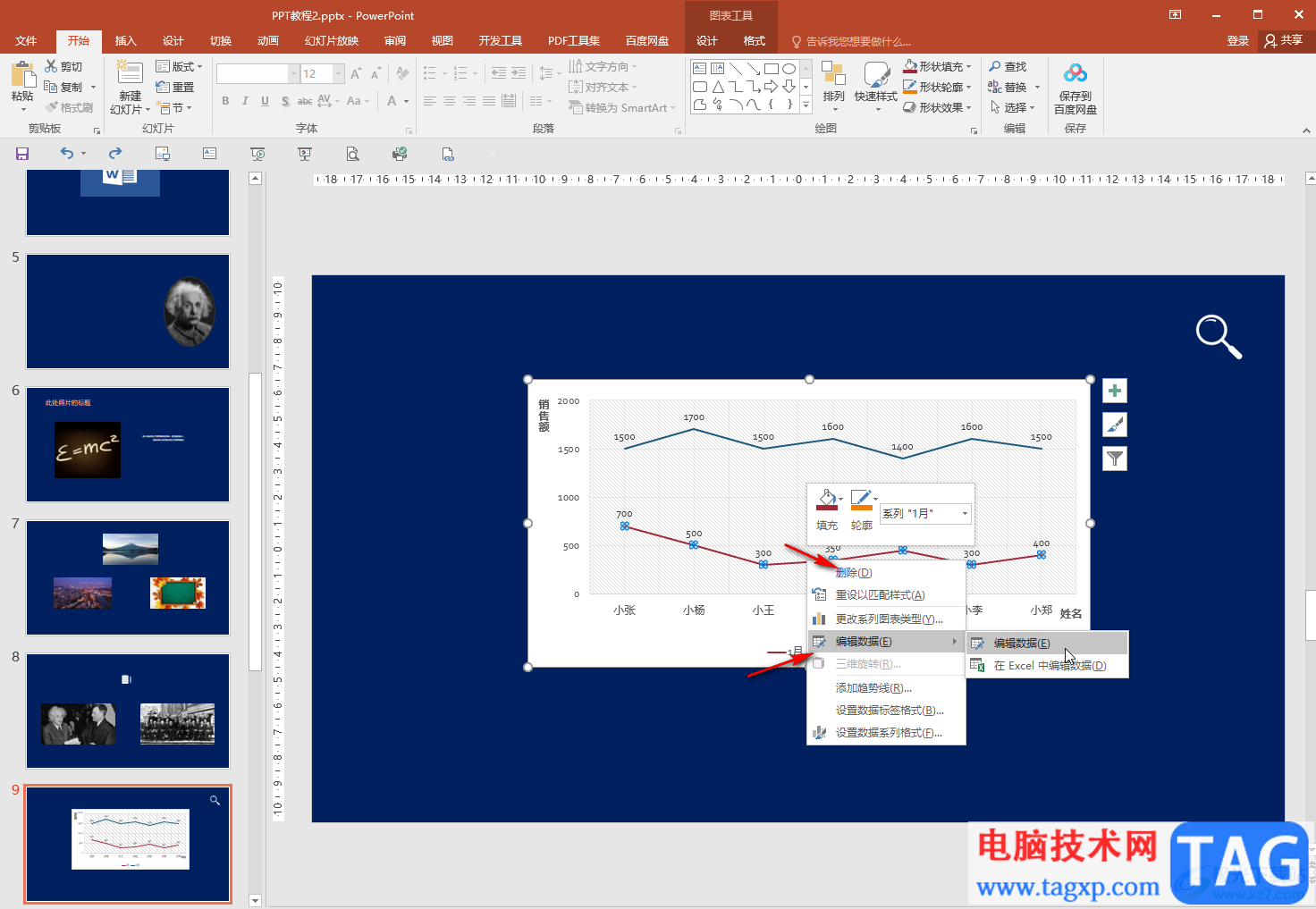Click the New Slide icon
The image size is (1316, 909).
click(131, 73)
